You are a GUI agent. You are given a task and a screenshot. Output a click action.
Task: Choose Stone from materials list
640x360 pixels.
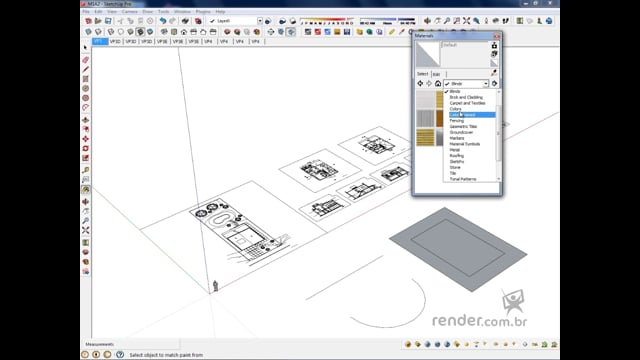point(455,167)
